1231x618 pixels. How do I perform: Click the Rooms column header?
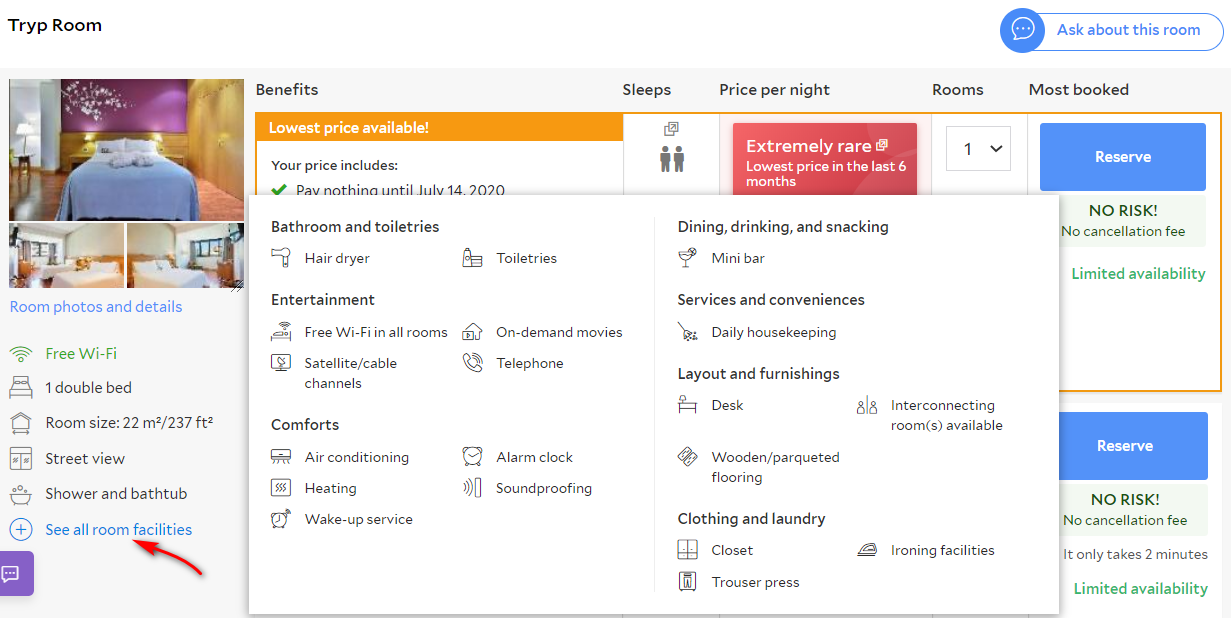tap(958, 90)
